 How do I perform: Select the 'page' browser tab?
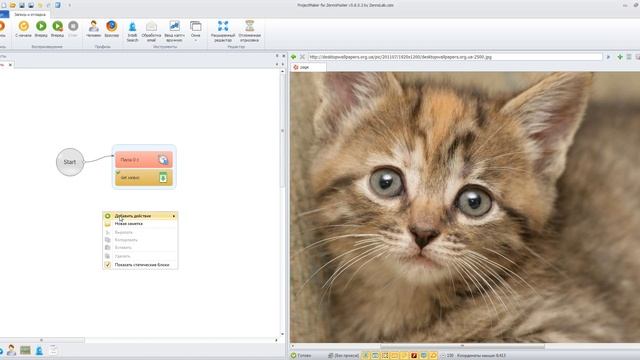click(x=308, y=67)
